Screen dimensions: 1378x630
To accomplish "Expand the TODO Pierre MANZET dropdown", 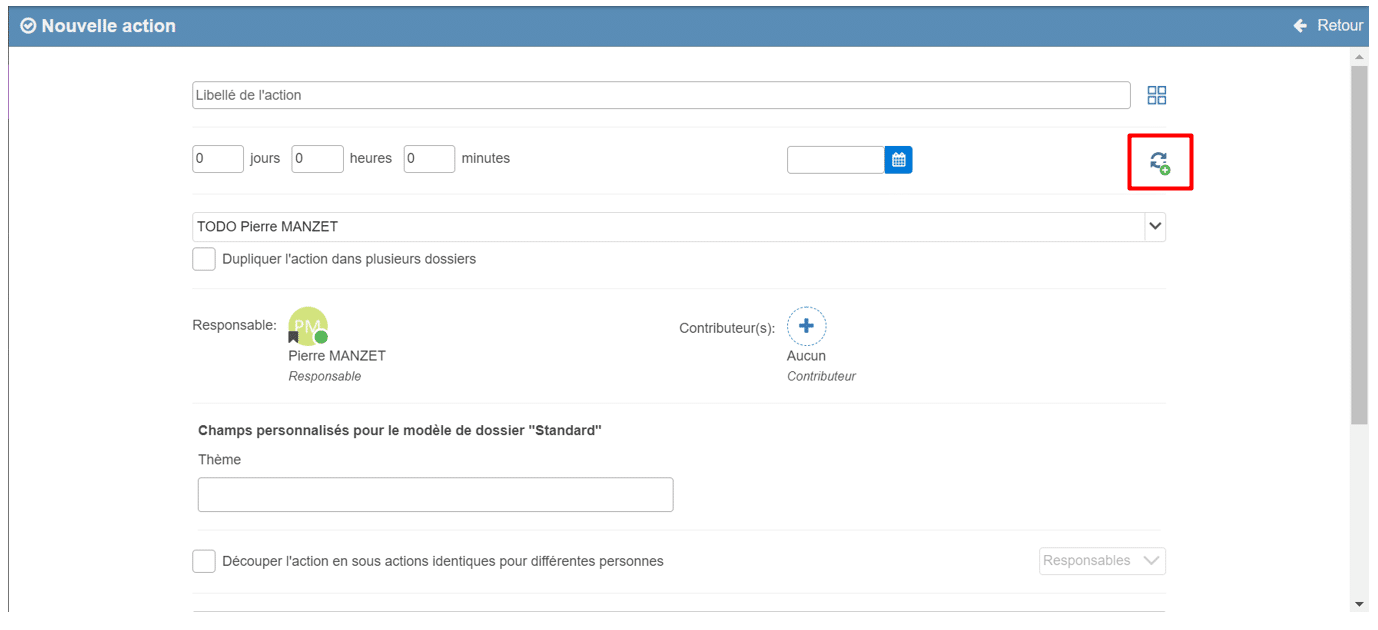I will pos(1155,227).
